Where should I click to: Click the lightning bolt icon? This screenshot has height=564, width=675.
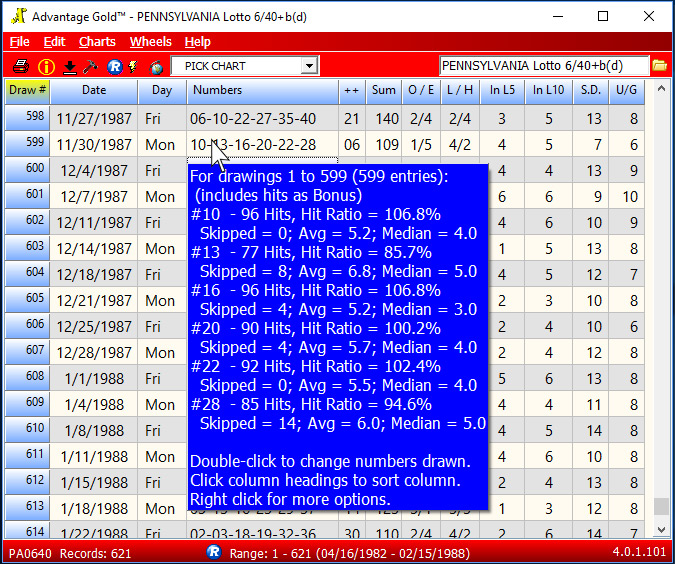[133, 67]
